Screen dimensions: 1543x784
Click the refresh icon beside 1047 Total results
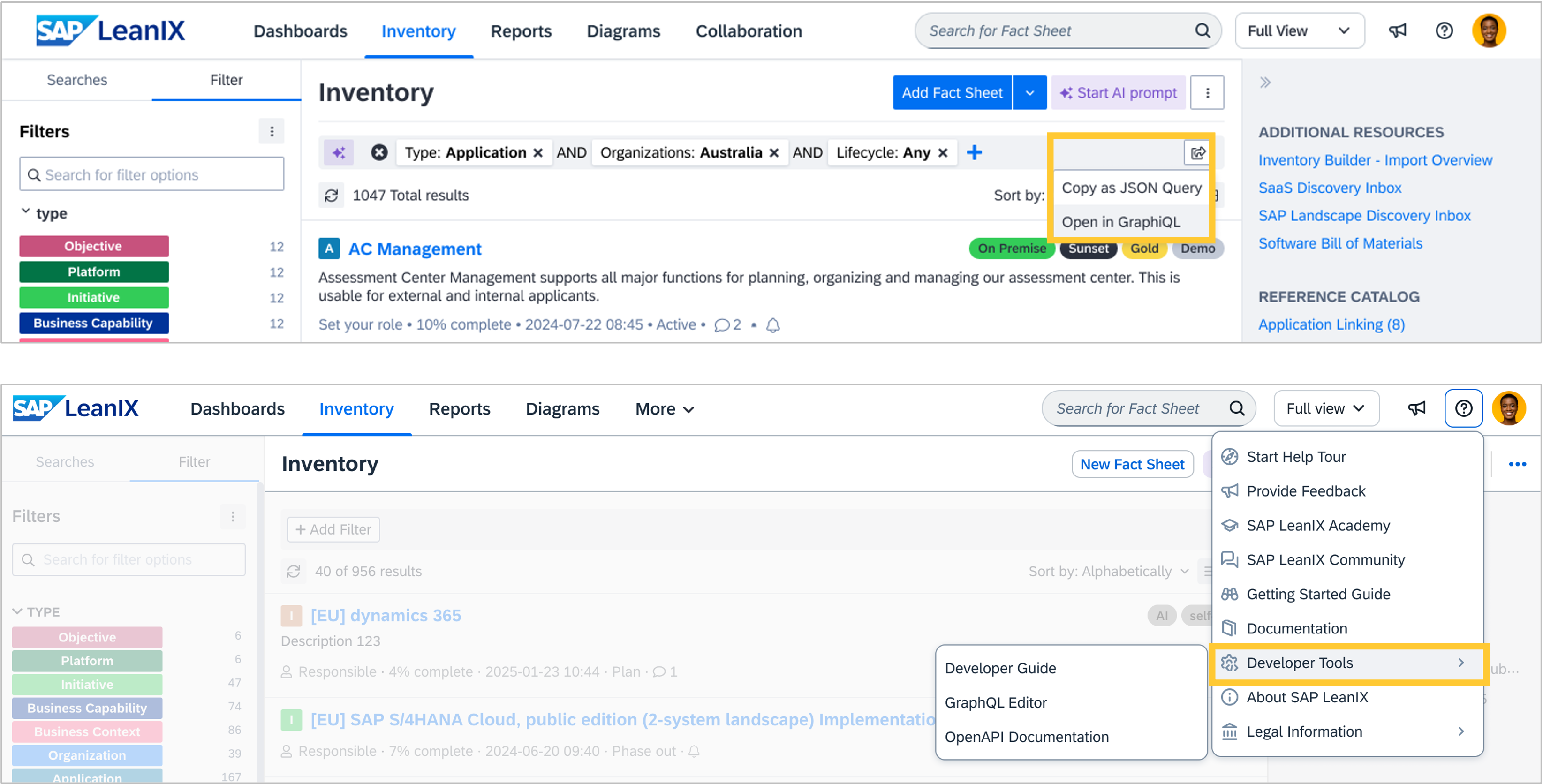tap(331, 195)
